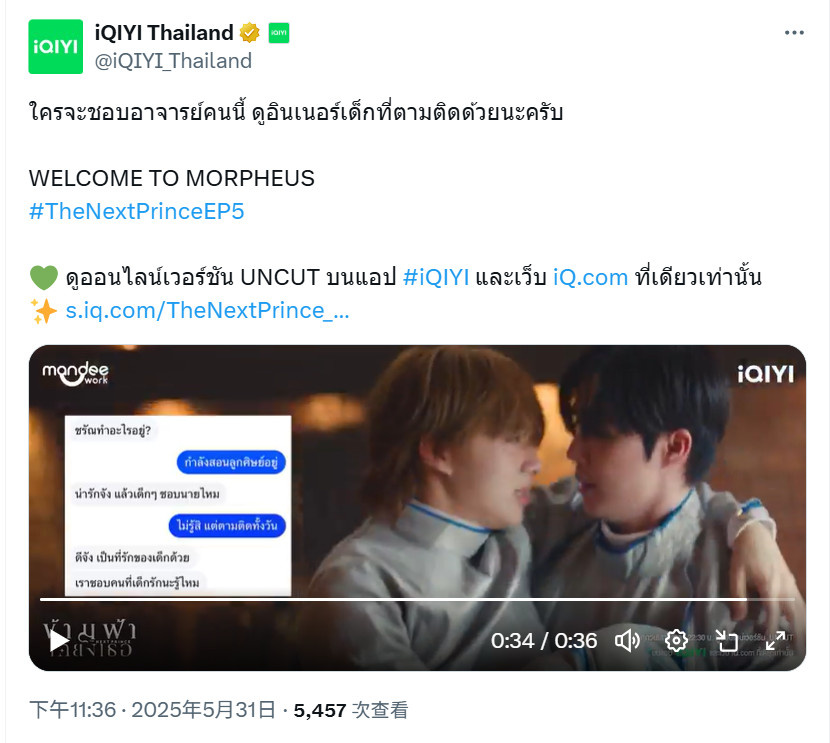
Task: Seek on the video progress bar
Action: (417, 600)
